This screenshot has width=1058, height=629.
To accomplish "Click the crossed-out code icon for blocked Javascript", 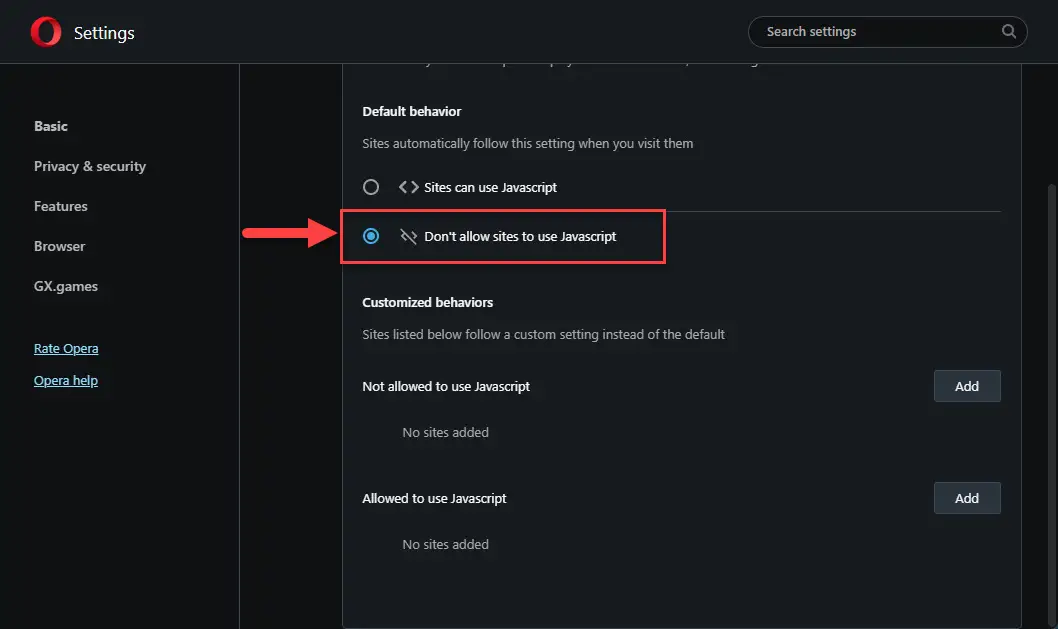I will [x=408, y=236].
